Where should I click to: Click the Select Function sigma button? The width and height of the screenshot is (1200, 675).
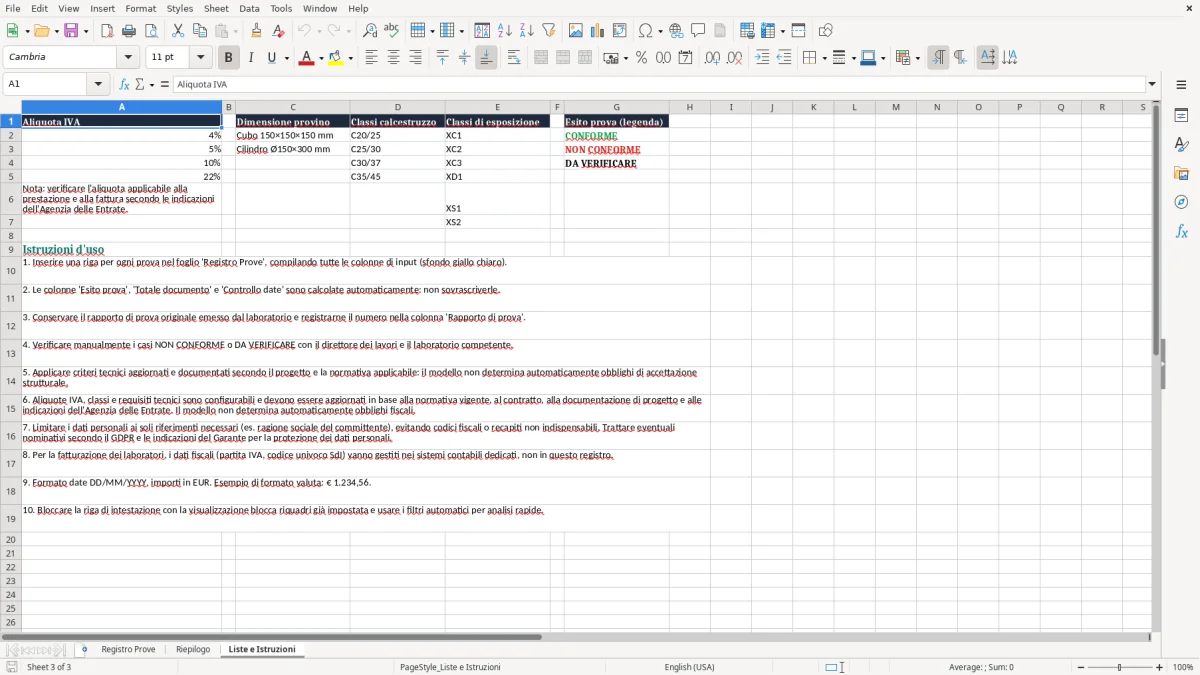(140, 84)
